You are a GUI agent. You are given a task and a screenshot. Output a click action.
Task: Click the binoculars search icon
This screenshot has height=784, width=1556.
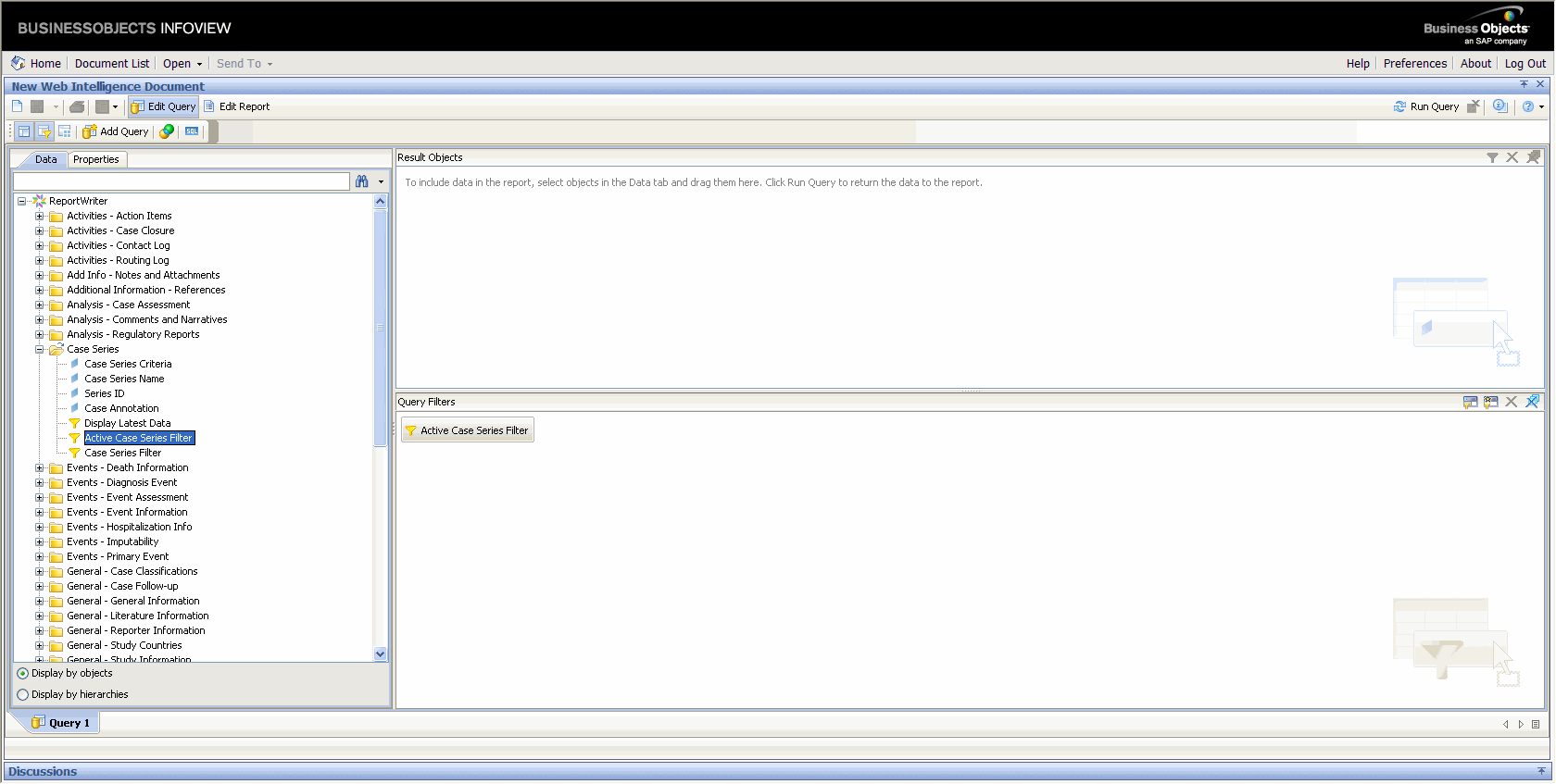(362, 181)
